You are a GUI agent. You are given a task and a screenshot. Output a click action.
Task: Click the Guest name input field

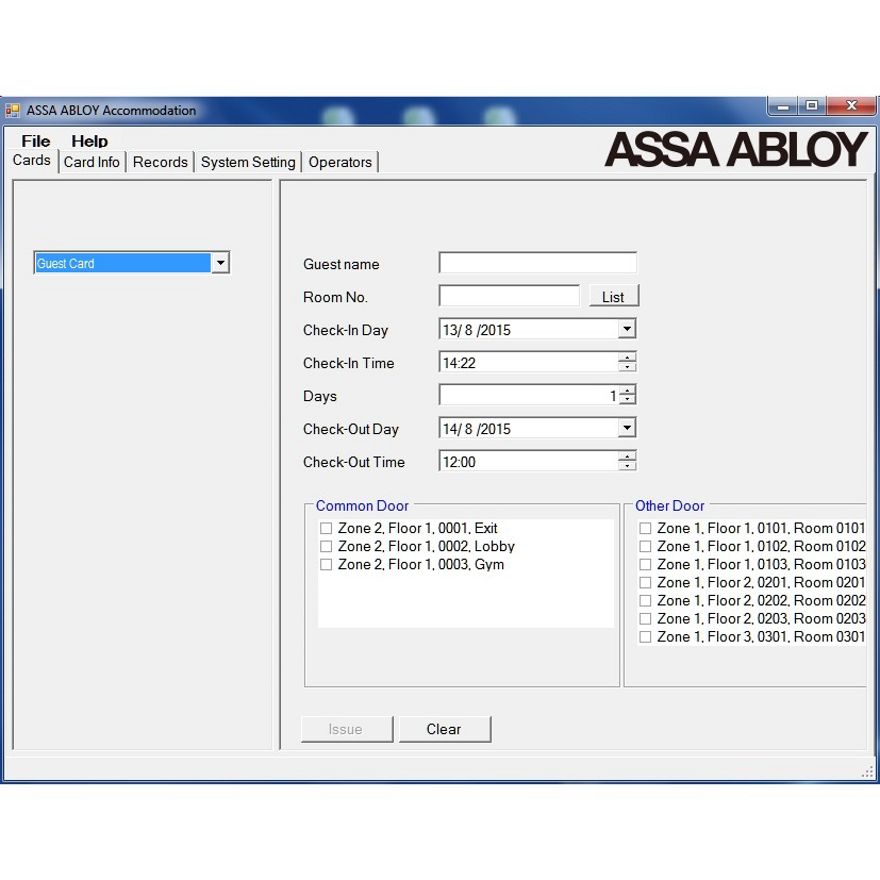coord(537,263)
